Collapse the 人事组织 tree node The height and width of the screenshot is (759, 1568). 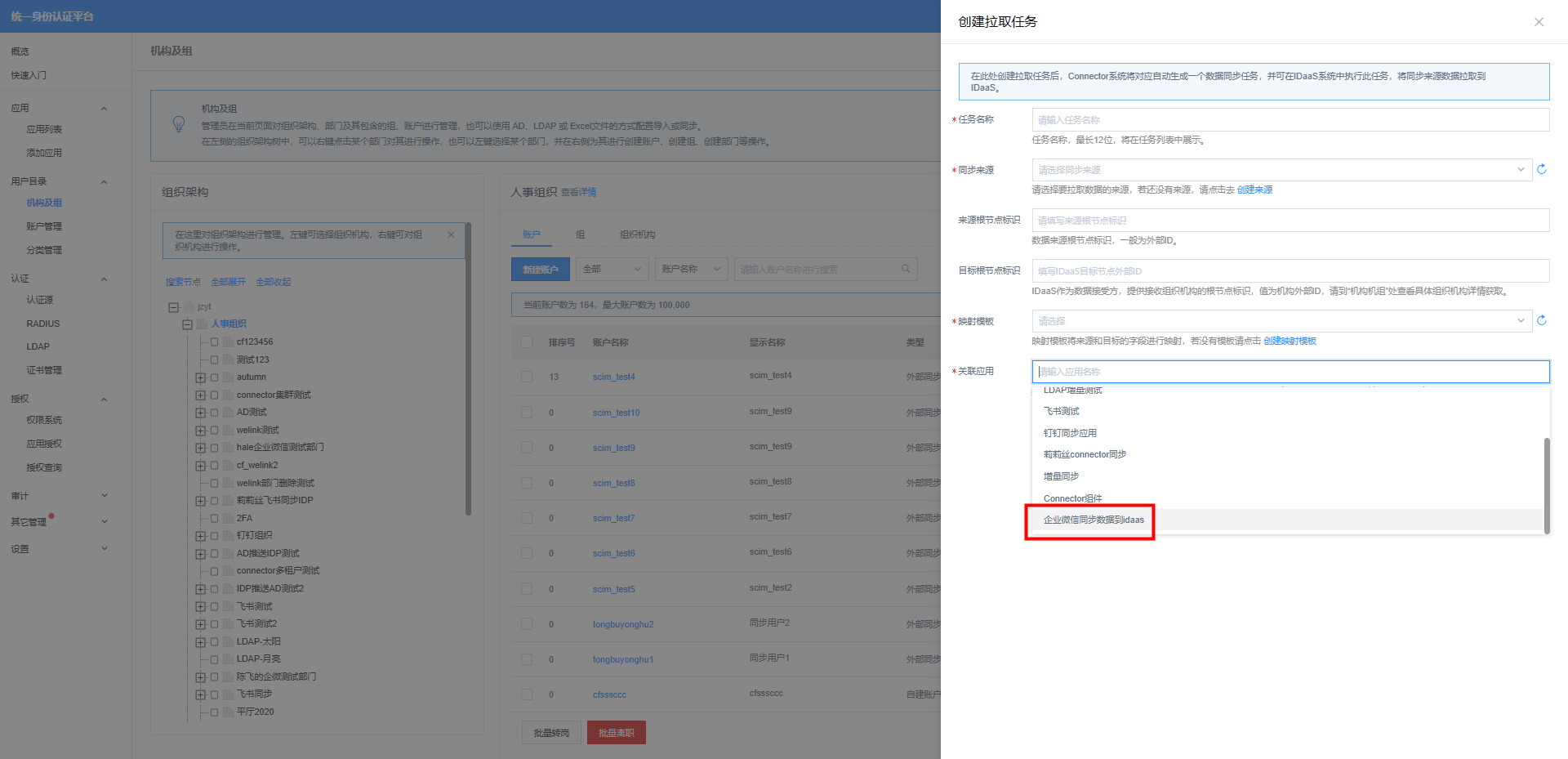[187, 324]
